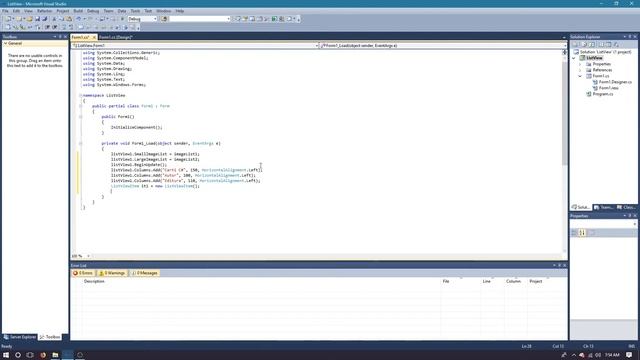Switch to the Form1.cs [Design] tab
640x360 pixels.
coord(116,37)
